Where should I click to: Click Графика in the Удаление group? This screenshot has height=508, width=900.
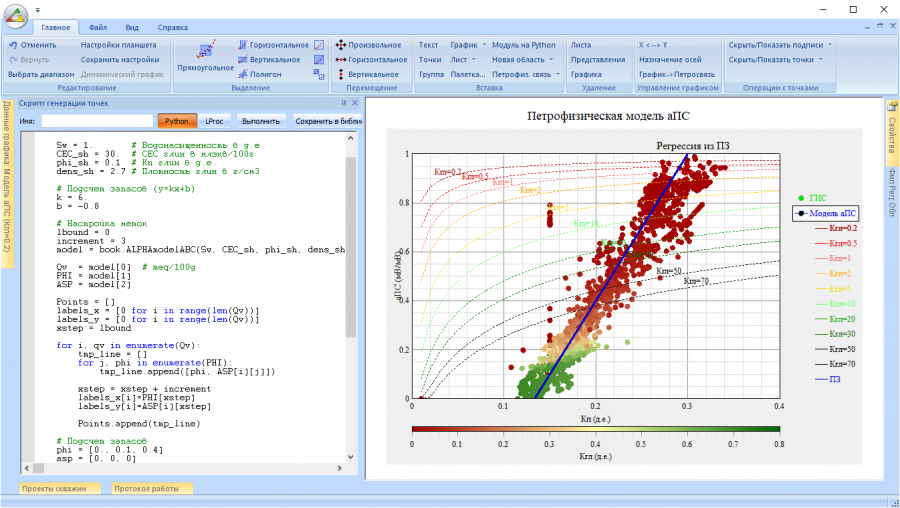[x=586, y=75]
